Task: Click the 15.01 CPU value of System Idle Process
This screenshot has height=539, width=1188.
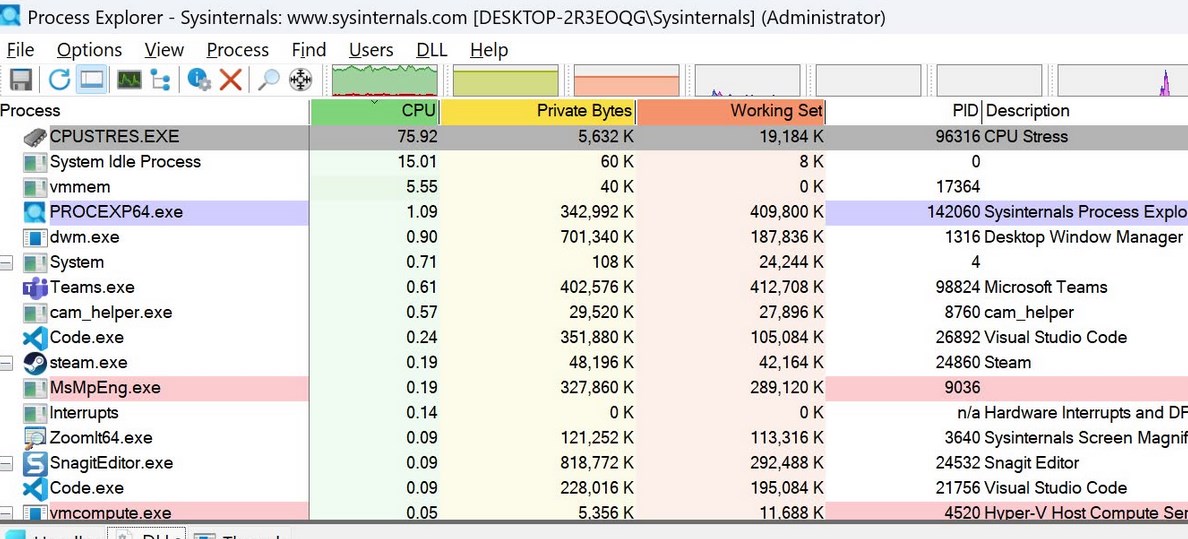Action: tap(417, 161)
